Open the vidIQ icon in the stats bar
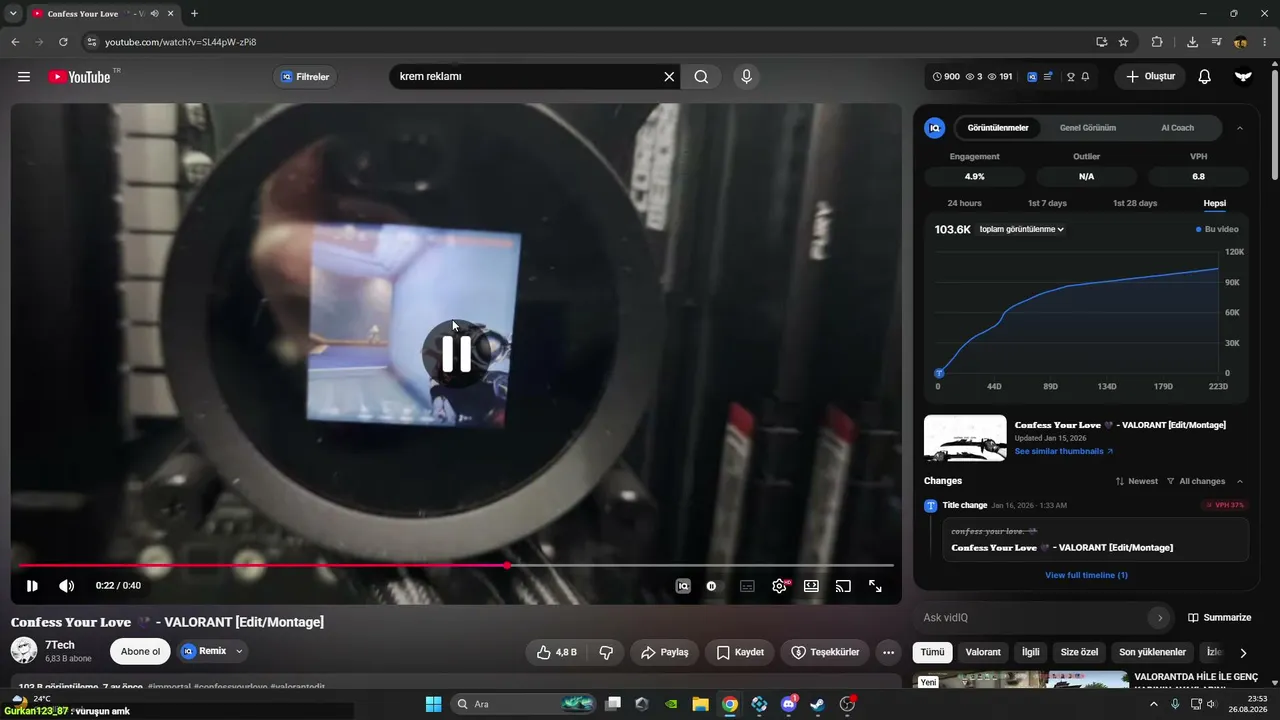Viewport: 1280px width, 720px height. 1032,77
